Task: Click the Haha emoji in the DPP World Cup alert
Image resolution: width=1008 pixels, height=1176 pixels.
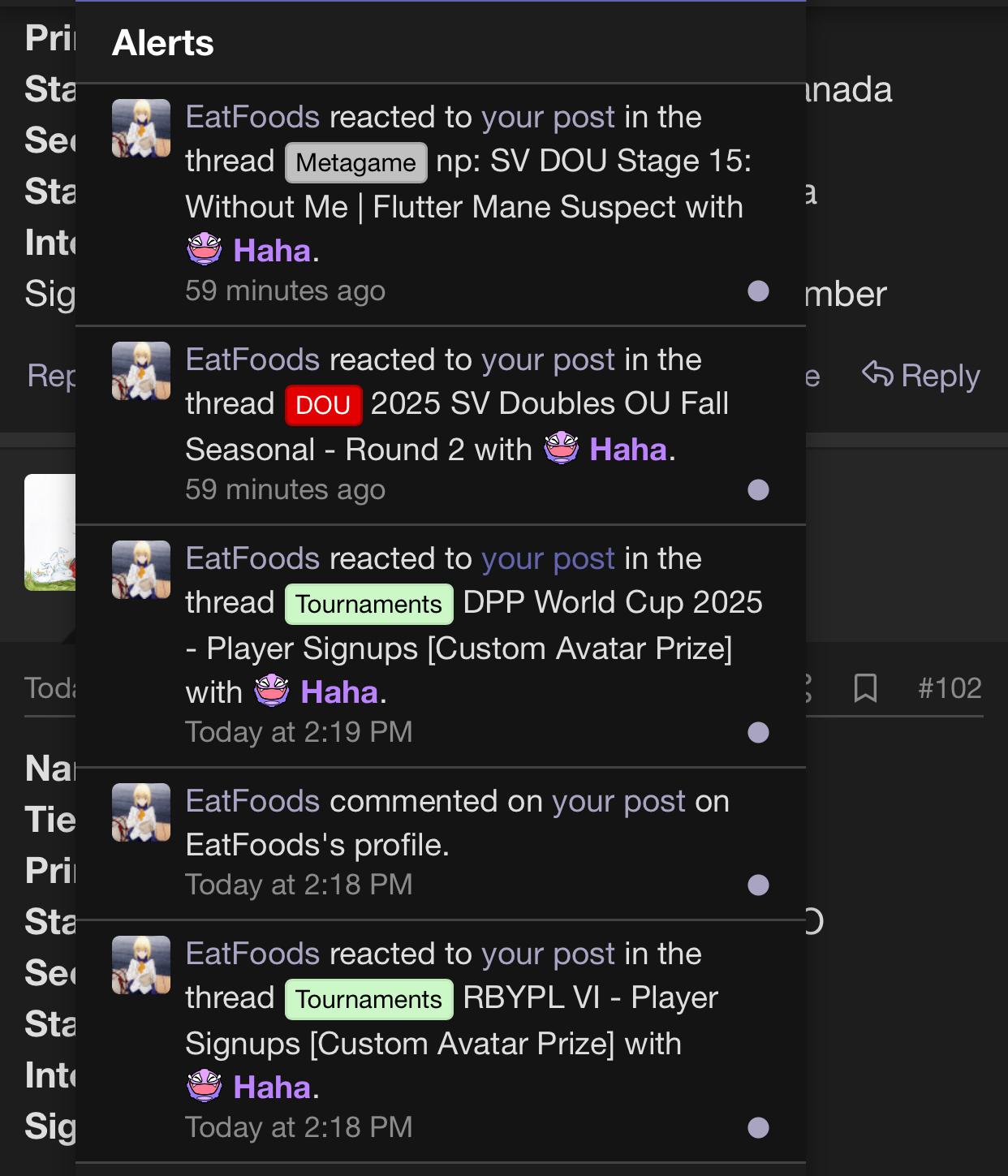Action: tap(272, 691)
